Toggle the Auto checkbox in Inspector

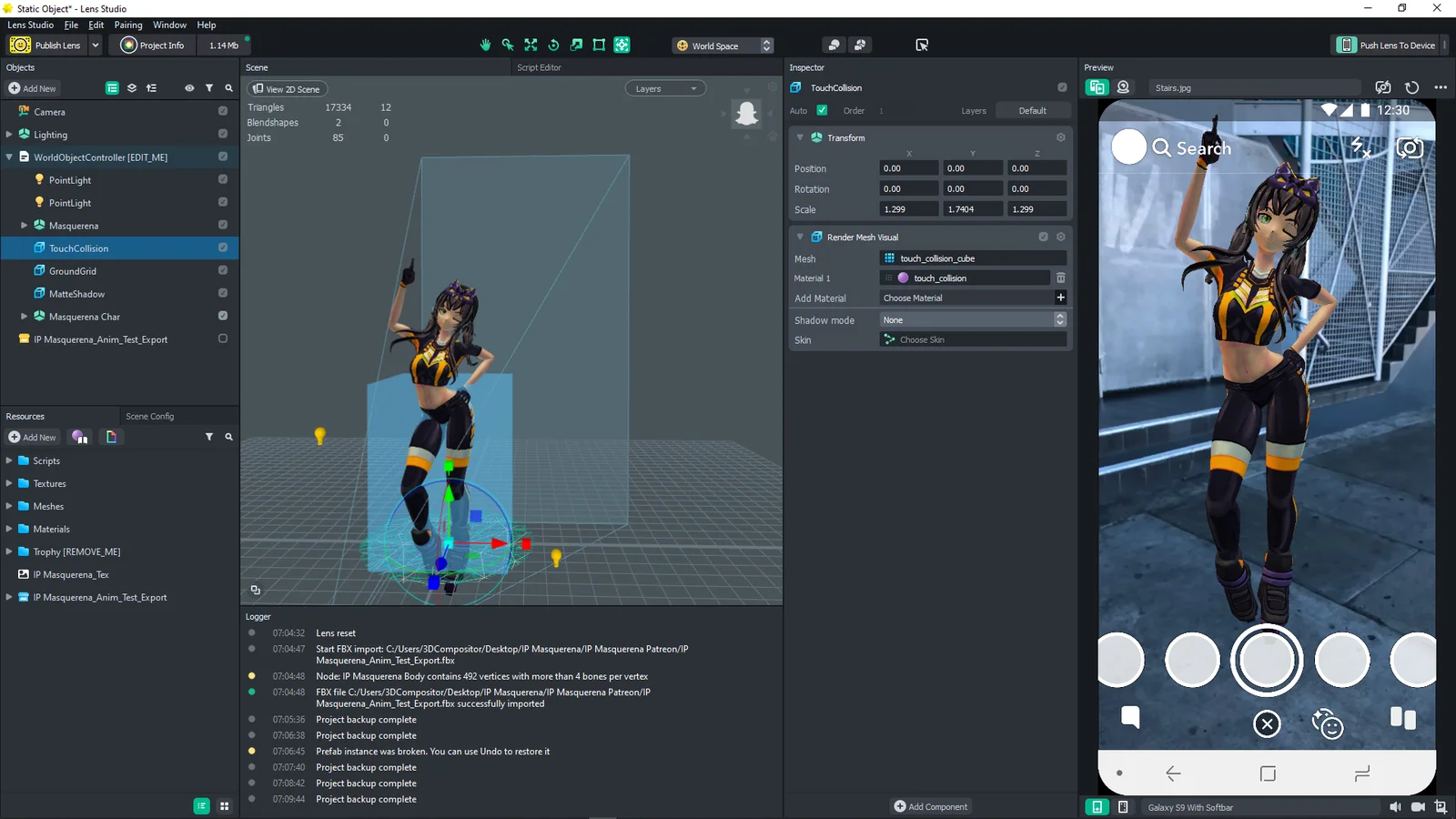pos(822,110)
